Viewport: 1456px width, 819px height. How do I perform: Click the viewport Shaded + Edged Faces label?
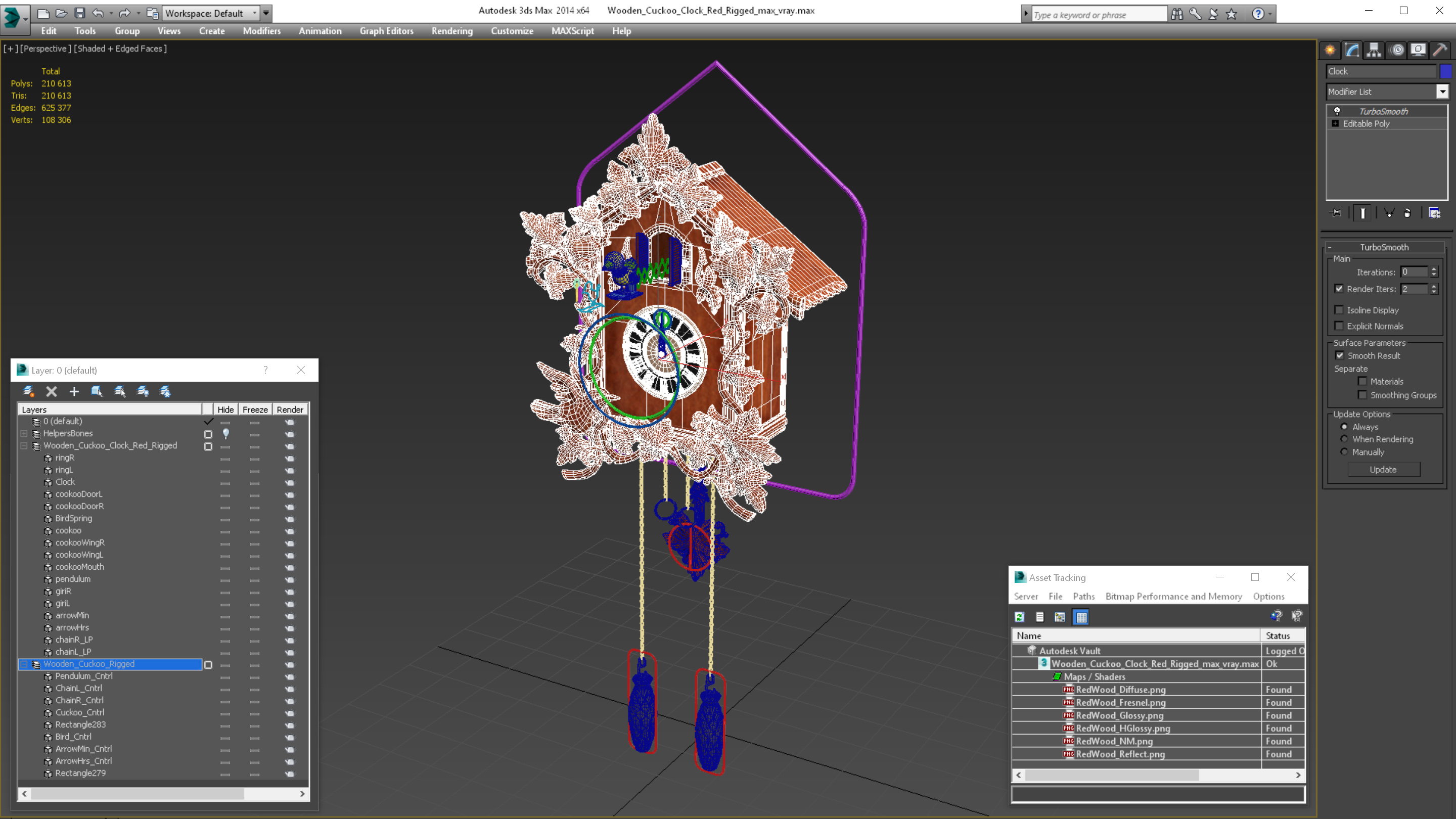click(120, 49)
